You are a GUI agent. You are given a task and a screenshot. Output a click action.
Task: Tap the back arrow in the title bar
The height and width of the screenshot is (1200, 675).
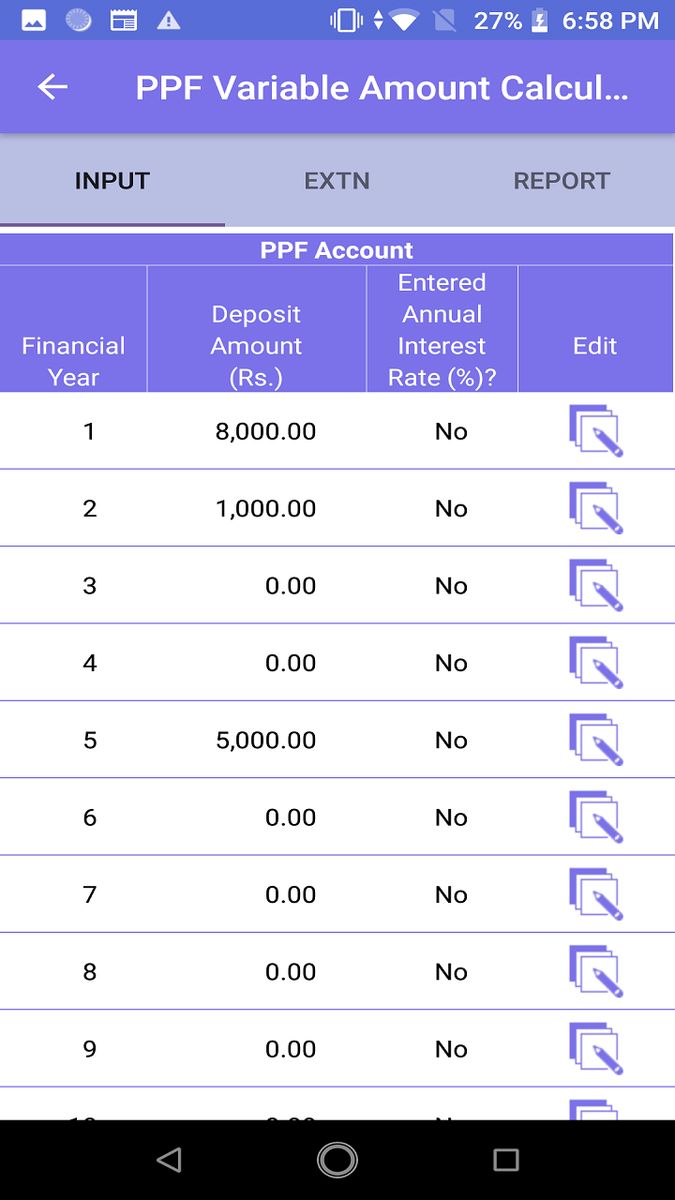pos(51,87)
